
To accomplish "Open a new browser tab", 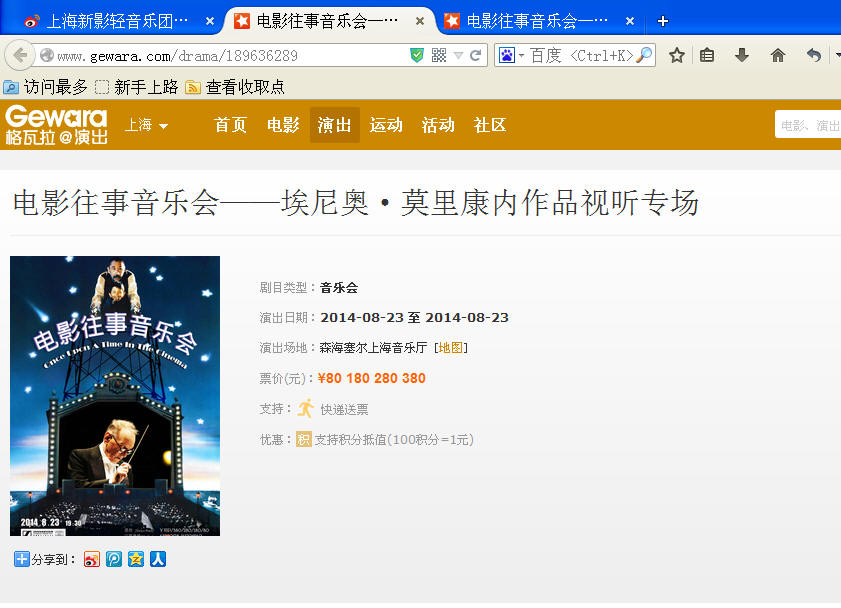I will click(663, 21).
